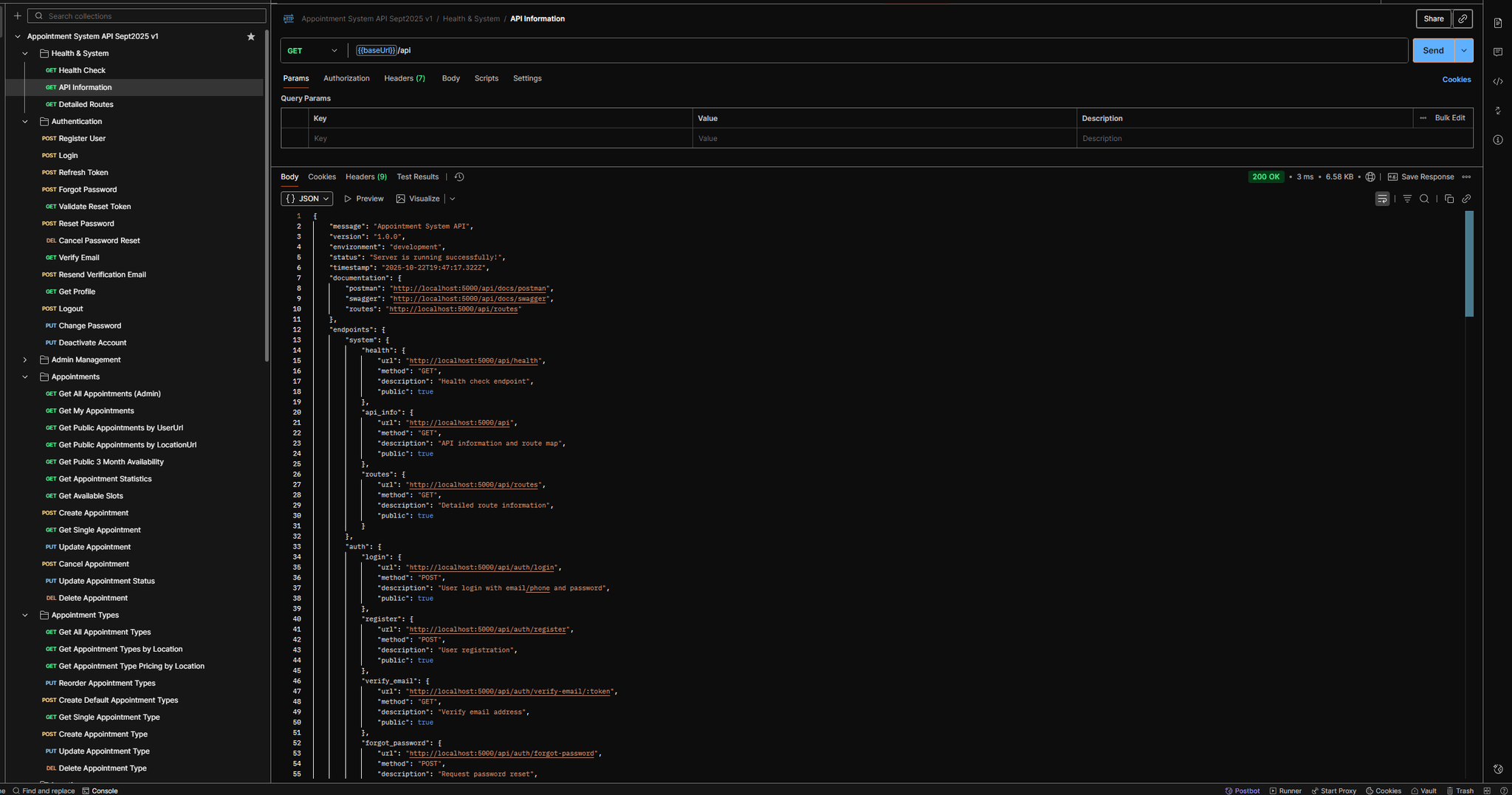Click the bottom-right sidebar icon above the help icon

click(x=1497, y=769)
